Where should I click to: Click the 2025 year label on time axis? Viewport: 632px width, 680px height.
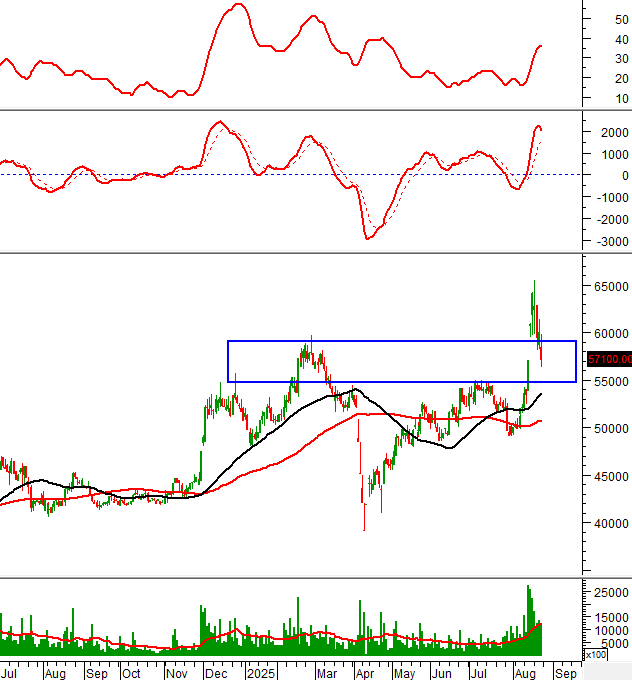(261, 673)
